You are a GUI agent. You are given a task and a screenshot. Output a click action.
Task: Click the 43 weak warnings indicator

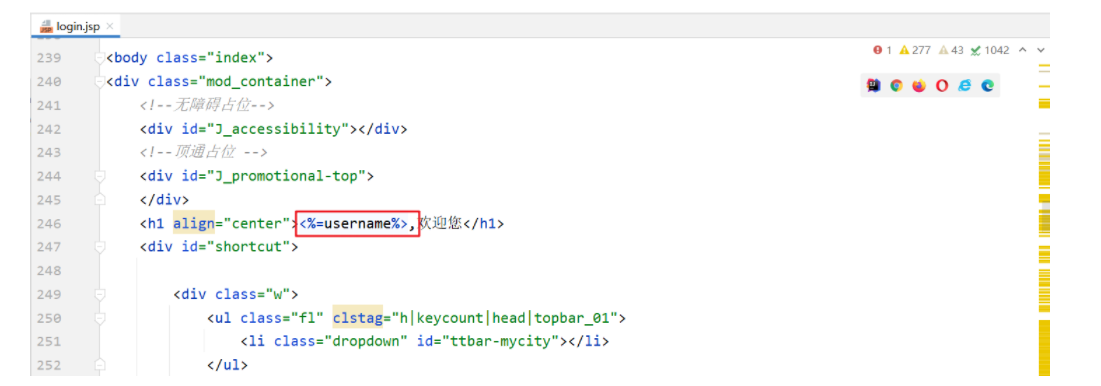click(951, 50)
